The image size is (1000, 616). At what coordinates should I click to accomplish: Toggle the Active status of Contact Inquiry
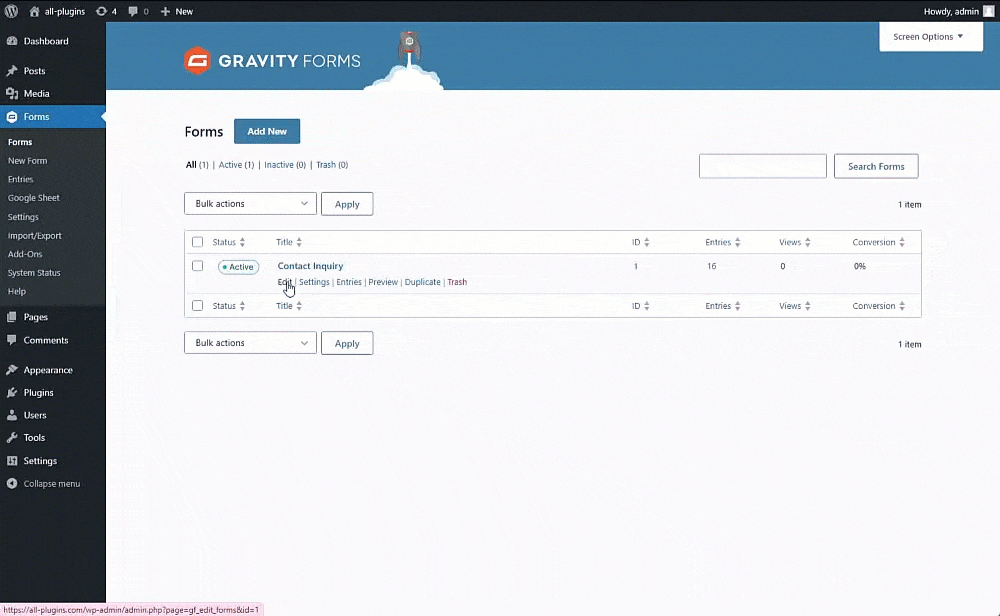tap(239, 267)
